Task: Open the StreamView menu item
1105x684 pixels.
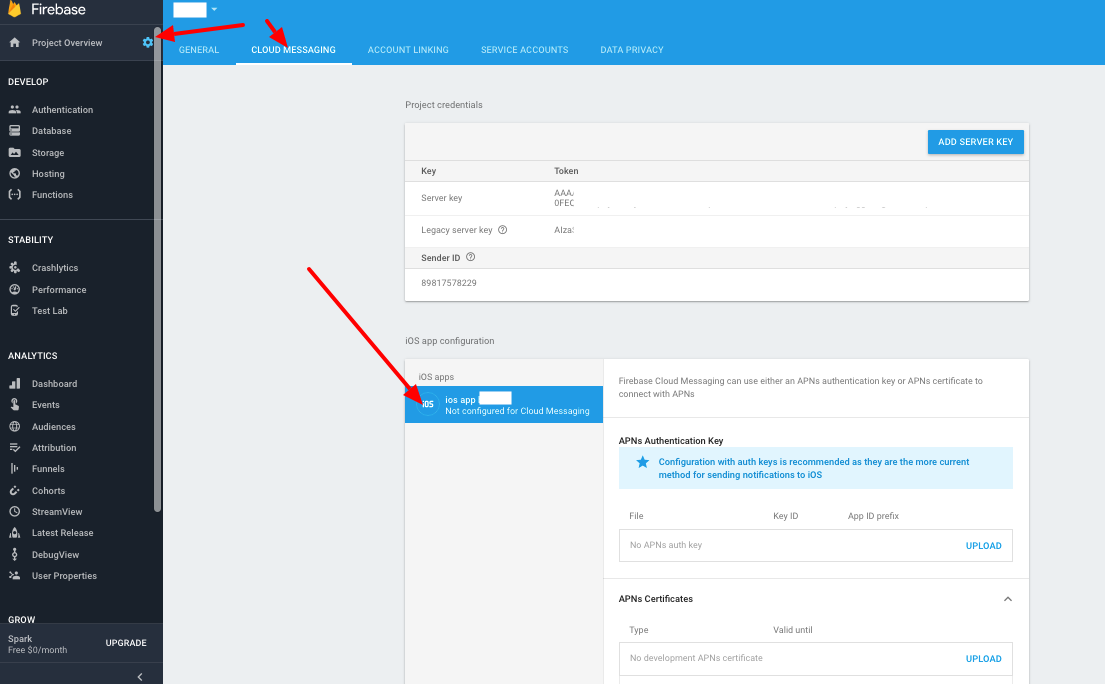Action: (x=57, y=511)
